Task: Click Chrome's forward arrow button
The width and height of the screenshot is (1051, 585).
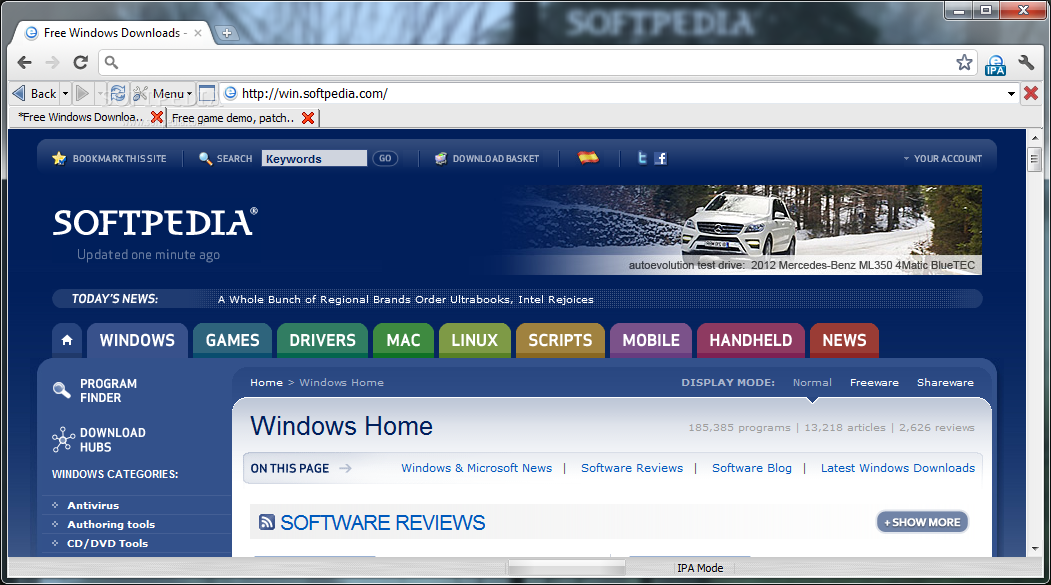Action: 52,62
